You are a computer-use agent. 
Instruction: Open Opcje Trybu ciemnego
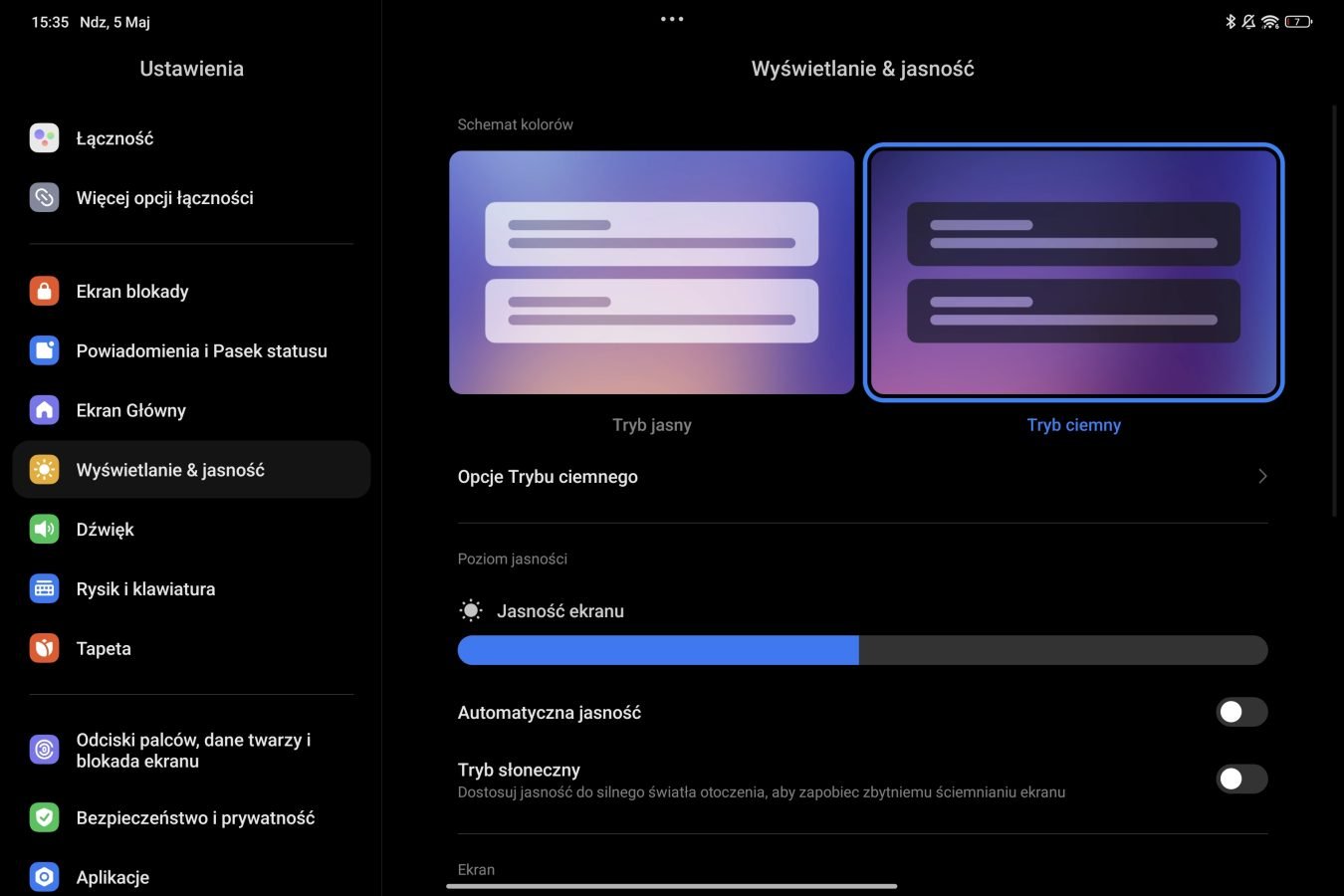[x=862, y=477]
